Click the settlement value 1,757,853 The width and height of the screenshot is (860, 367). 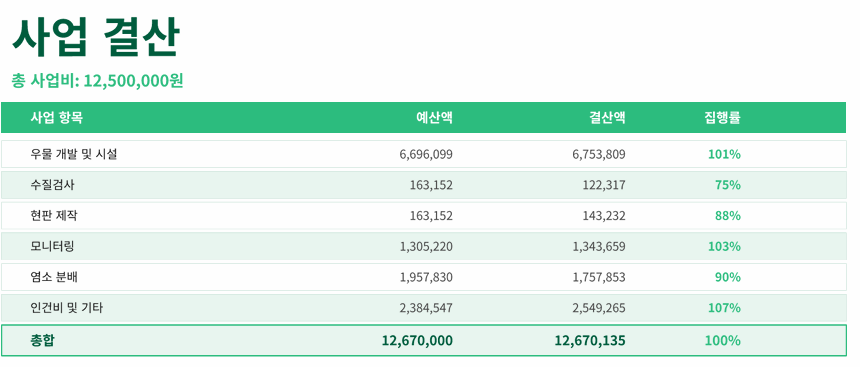point(599,278)
